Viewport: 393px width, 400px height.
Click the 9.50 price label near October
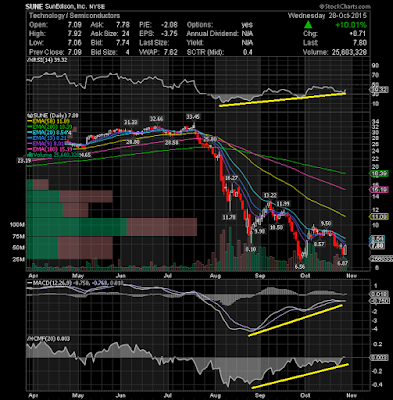point(326,223)
